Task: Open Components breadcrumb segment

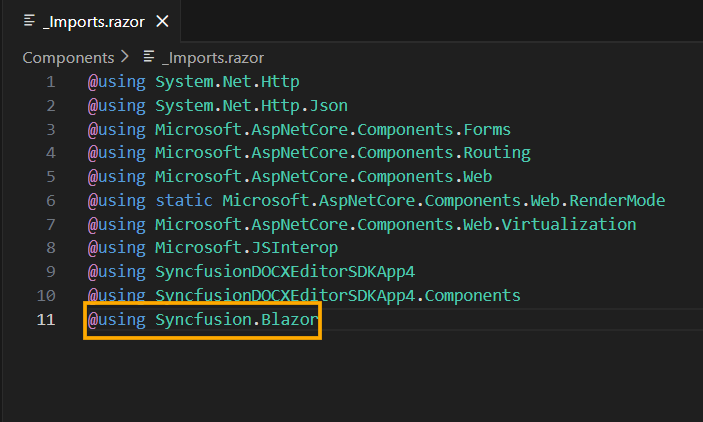Action: click(69, 58)
